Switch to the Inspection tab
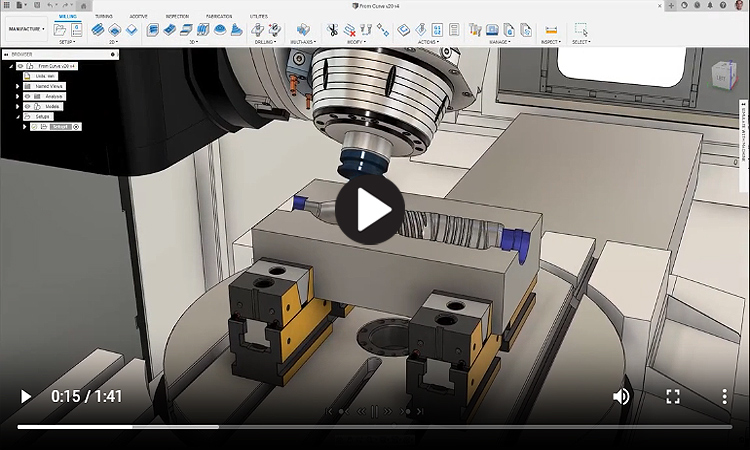750x450 pixels. [177, 16]
